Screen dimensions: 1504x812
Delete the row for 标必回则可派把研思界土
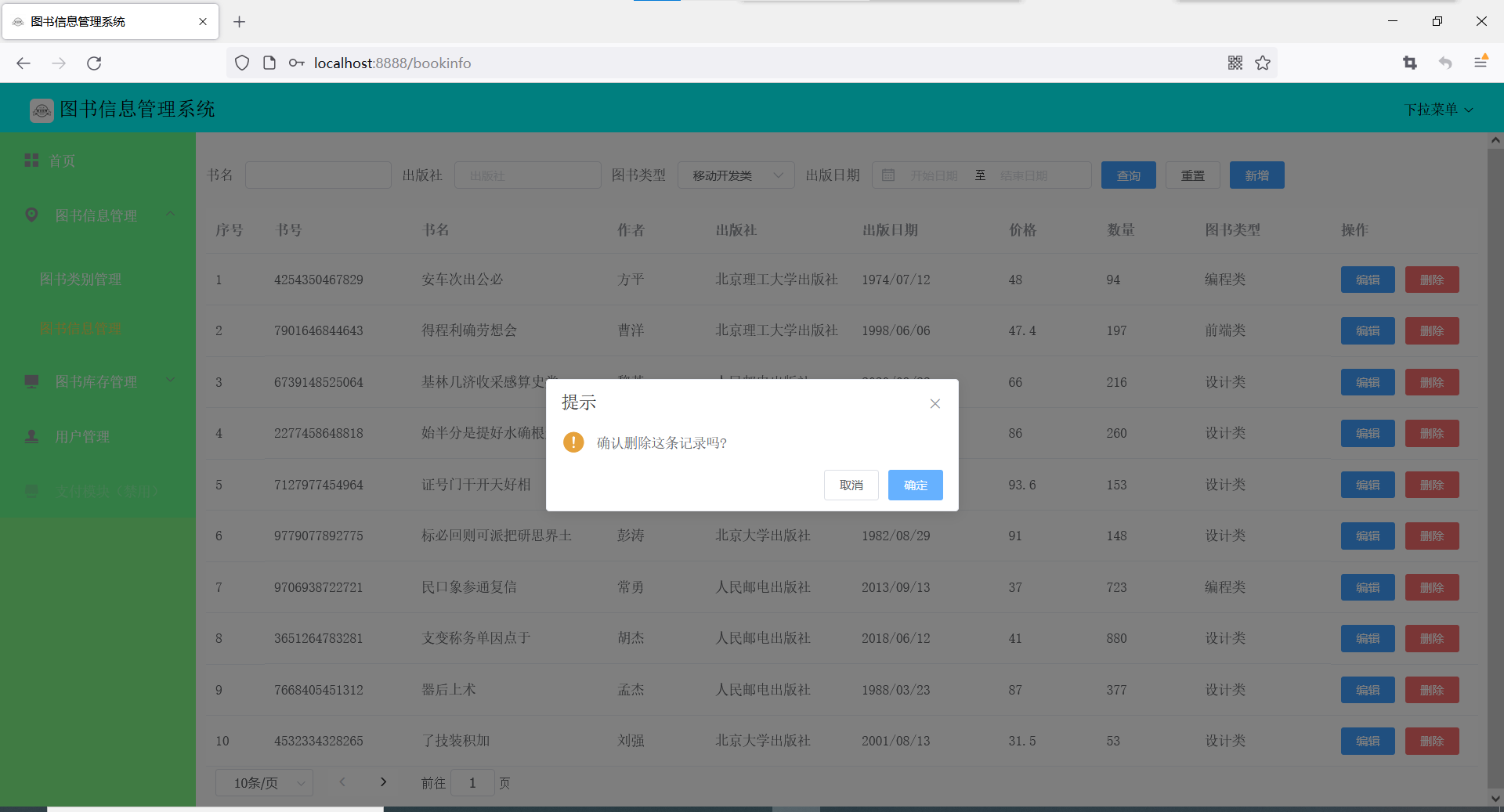1432,536
